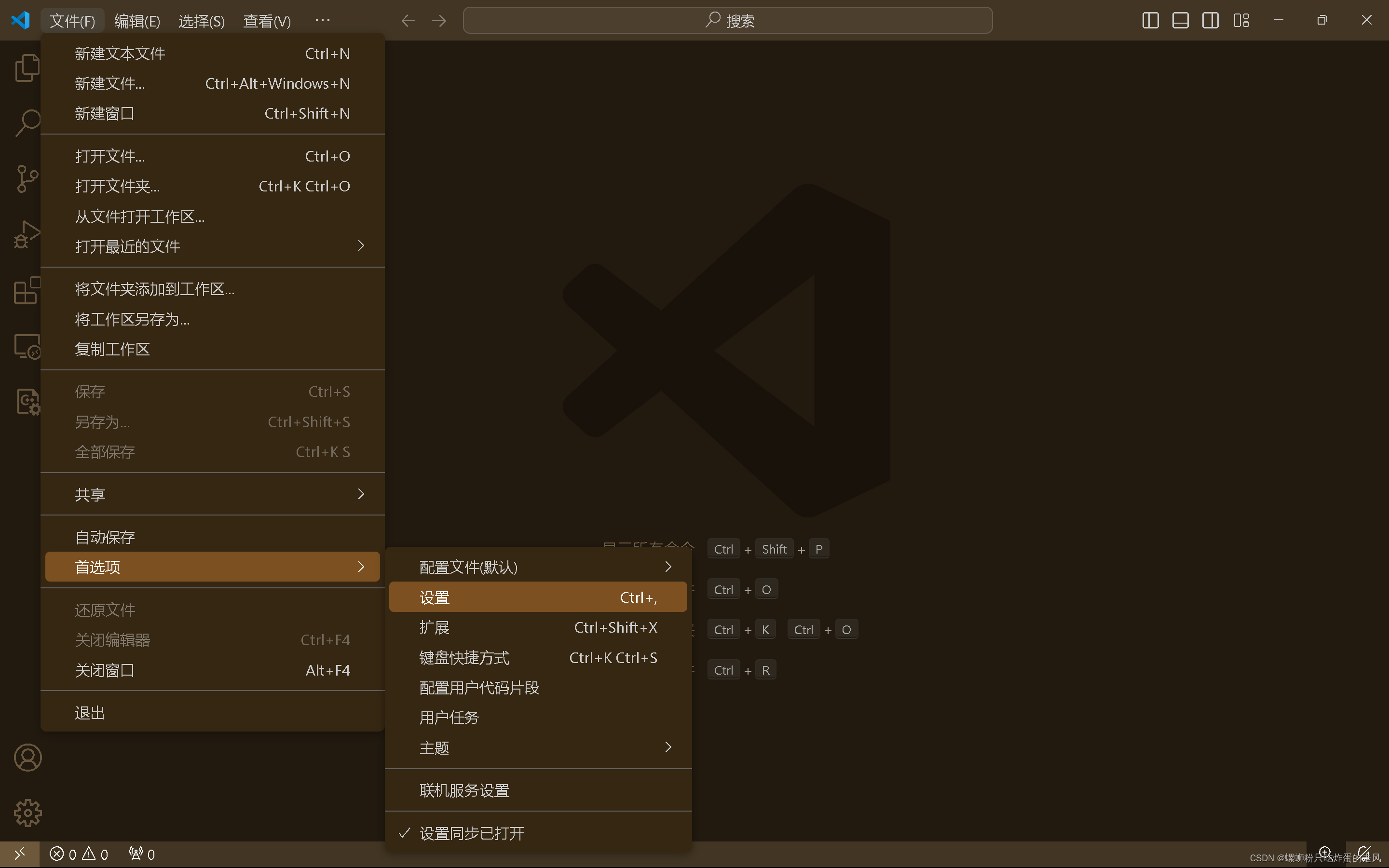Open 配置用户代码片段 entry
Image resolution: width=1389 pixels, height=868 pixels.
(538, 688)
